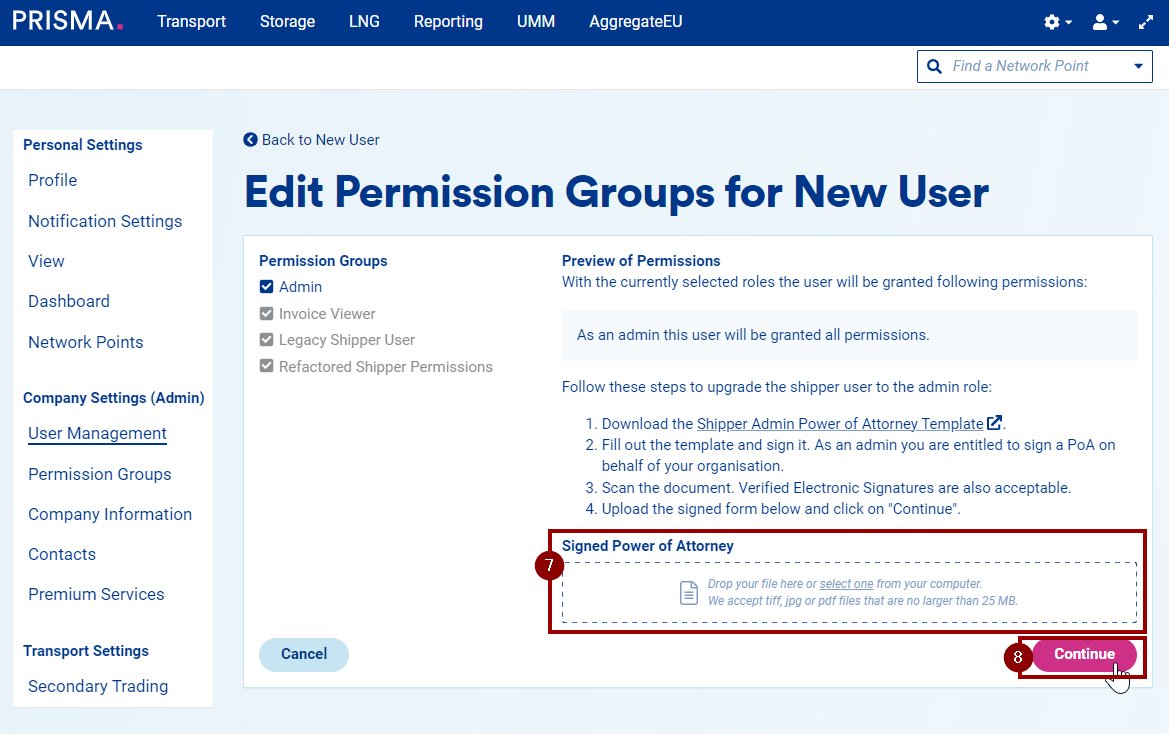The image size is (1169, 734).
Task: Click the fullscreen expand arrows icon
Action: pos(1146,22)
